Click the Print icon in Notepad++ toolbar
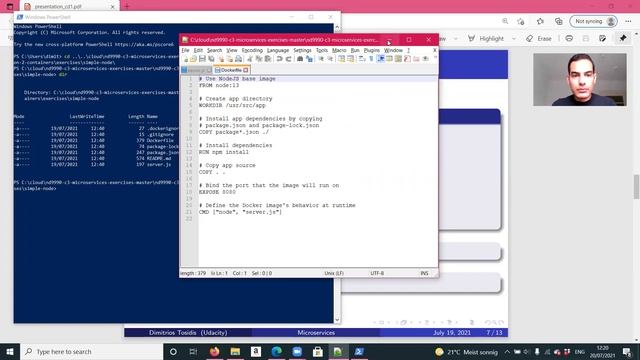Screen dimensions: 640x360 tap(238, 59)
